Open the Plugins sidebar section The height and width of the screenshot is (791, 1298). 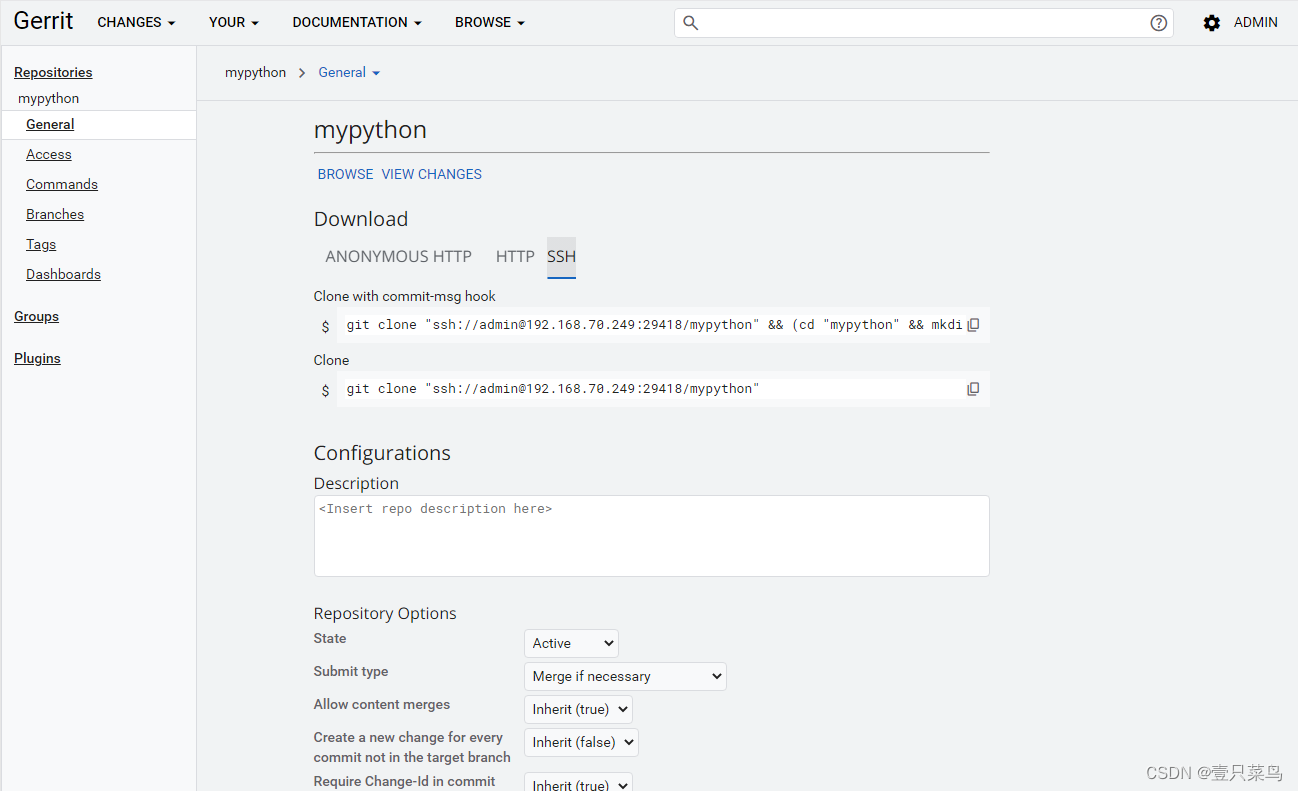(x=37, y=358)
